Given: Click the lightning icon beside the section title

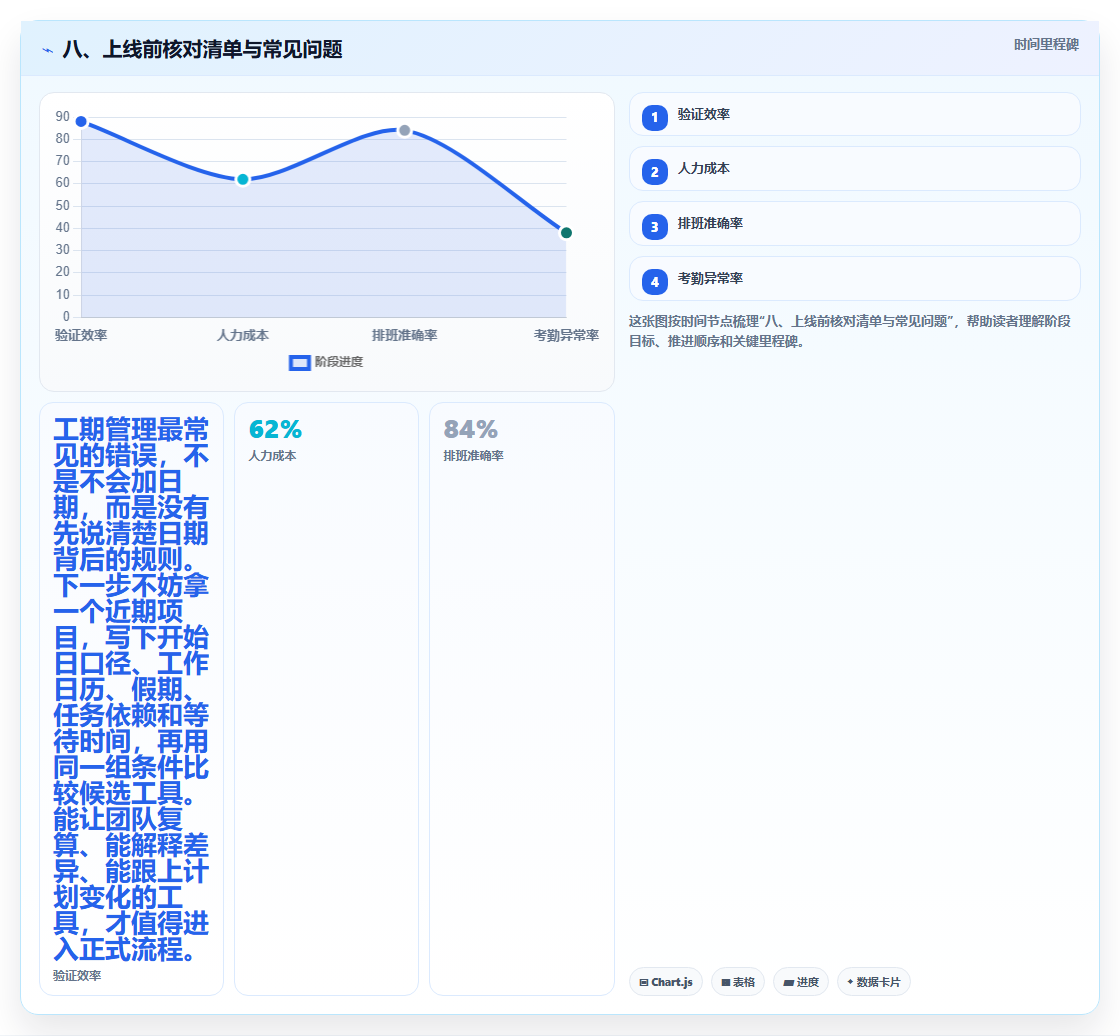Looking at the screenshot, I should tap(48, 50).
